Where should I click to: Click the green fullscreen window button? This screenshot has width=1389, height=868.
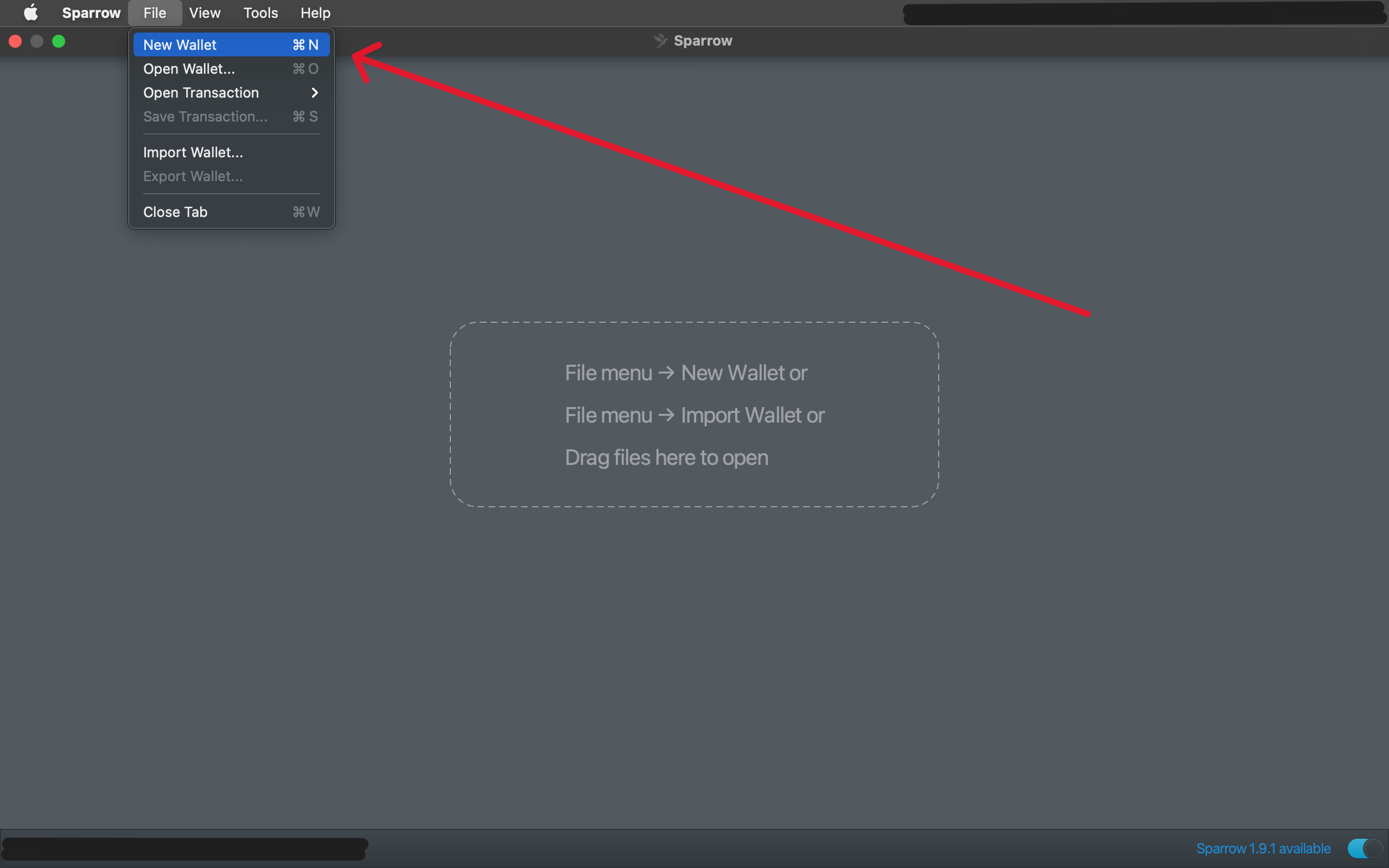click(59, 41)
